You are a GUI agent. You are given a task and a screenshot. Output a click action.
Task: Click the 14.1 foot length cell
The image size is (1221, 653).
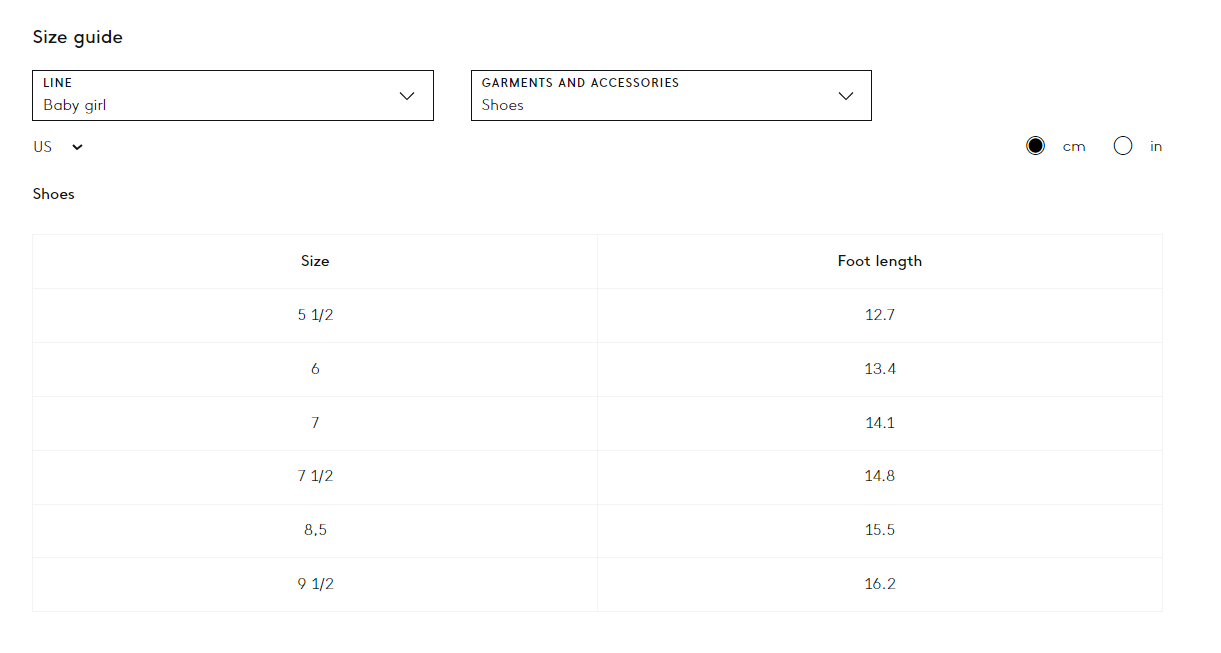click(x=880, y=423)
